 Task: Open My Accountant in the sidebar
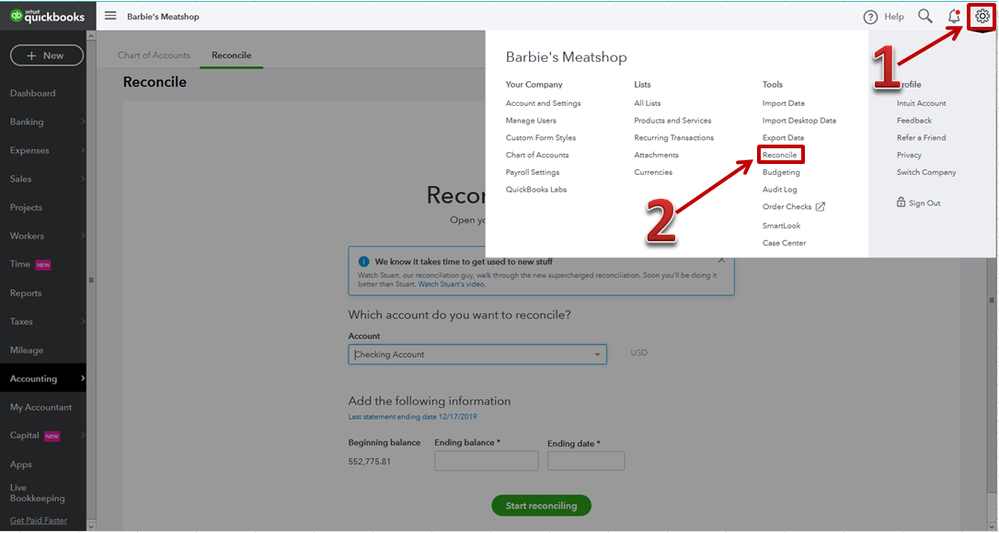click(41, 407)
